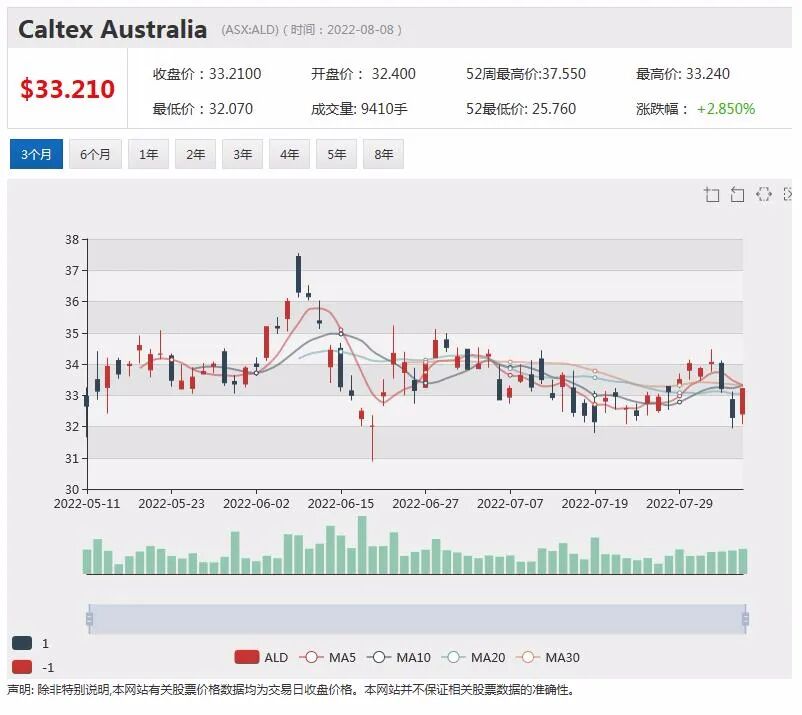Viewport: 802px width, 715px height.
Task: Grab the right handle of range slider
Action: (745, 620)
